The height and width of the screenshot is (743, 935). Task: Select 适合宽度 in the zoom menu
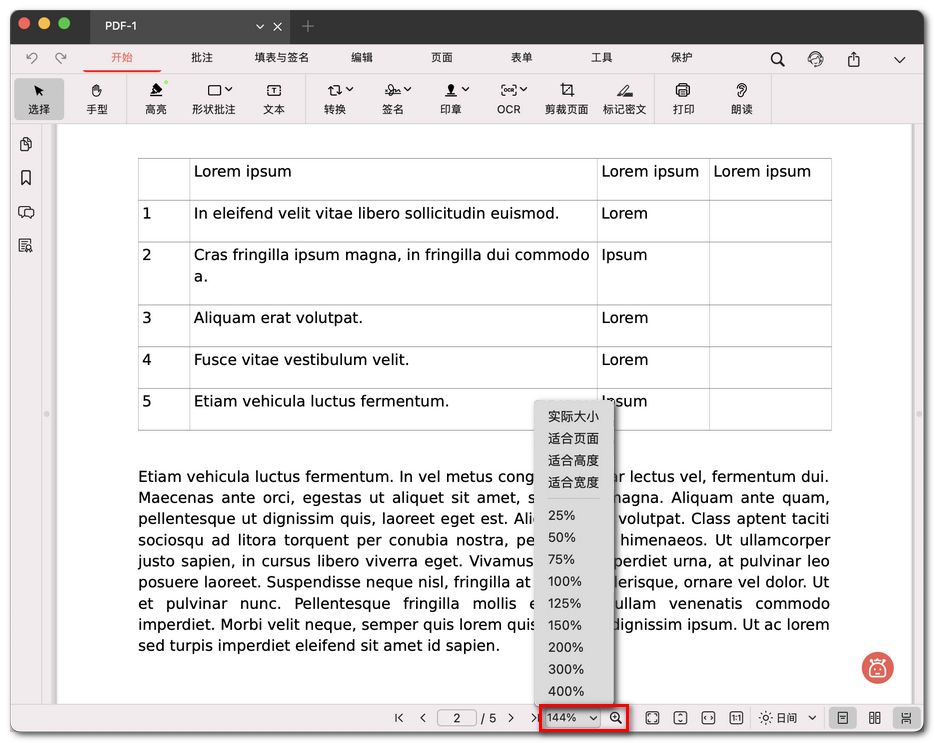click(x=573, y=482)
